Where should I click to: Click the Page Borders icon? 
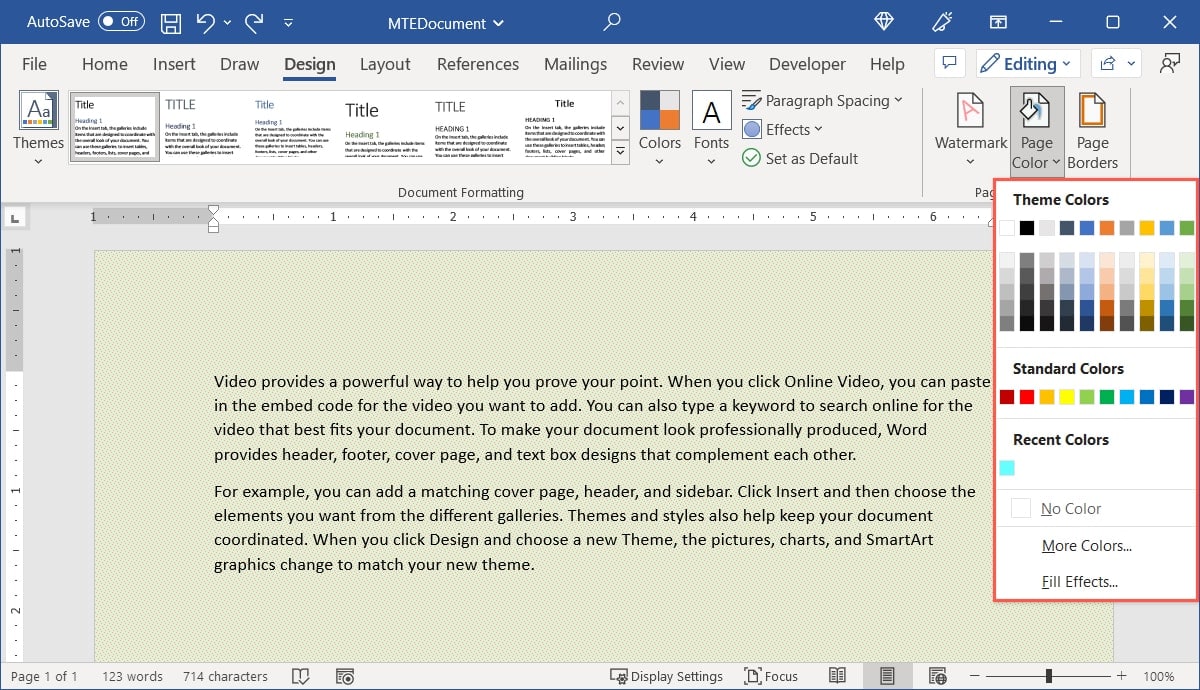[1093, 127]
